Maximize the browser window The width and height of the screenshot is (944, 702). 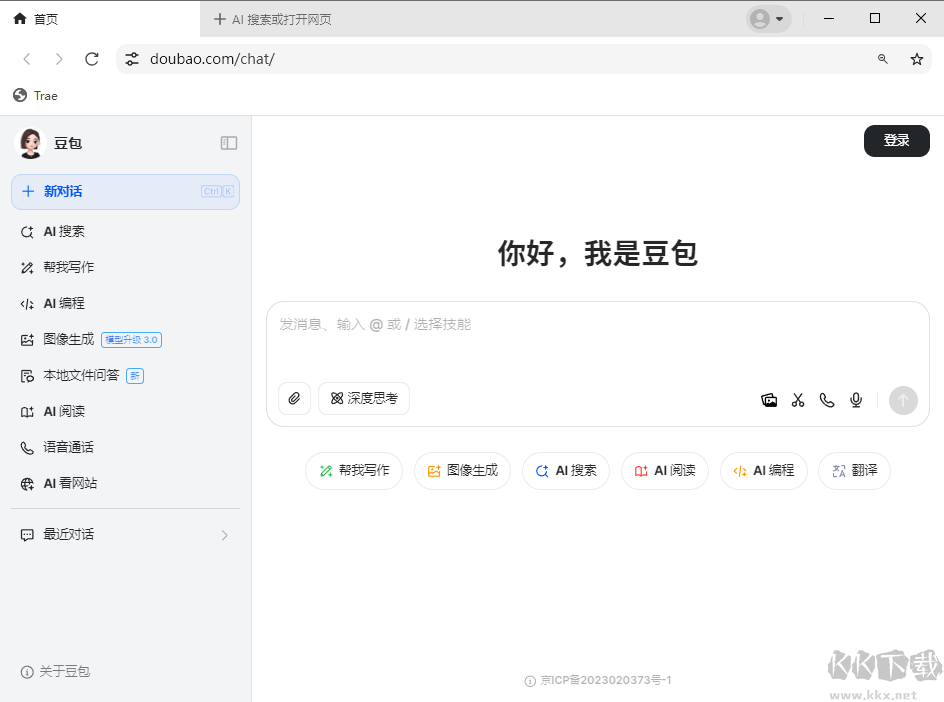point(875,19)
